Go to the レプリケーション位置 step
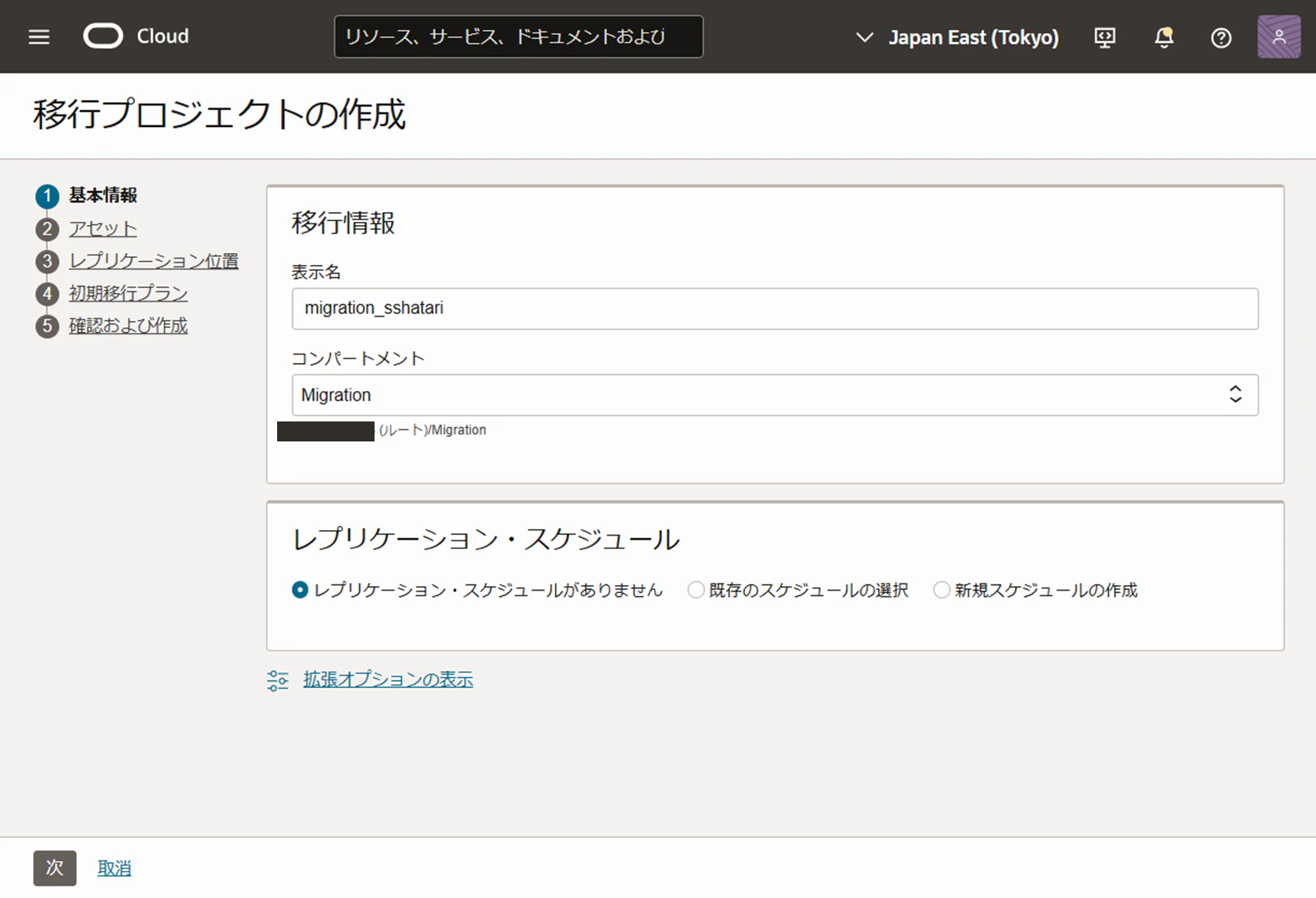Screen dimensions: 1316x898 (154, 261)
